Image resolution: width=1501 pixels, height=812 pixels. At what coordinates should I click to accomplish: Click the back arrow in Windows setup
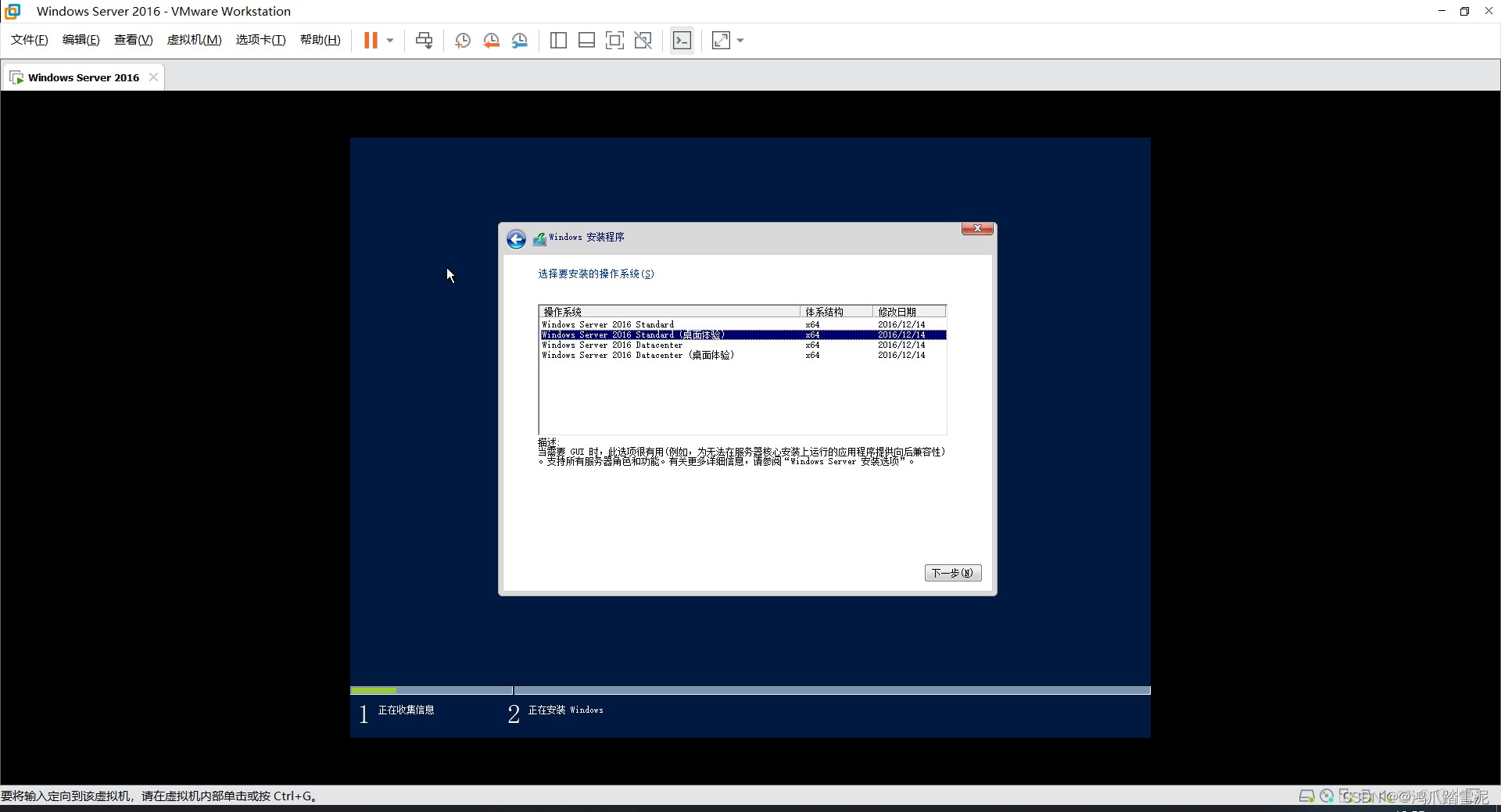[x=516, y=238]
